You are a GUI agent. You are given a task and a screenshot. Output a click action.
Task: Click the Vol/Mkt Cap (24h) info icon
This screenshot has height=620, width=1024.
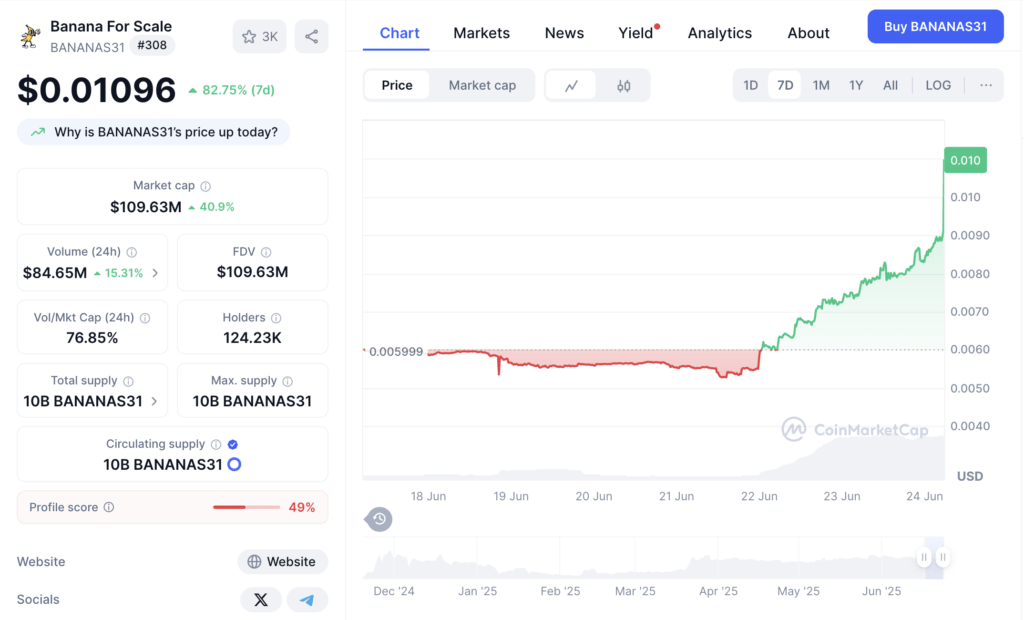[x=145, y=318]
